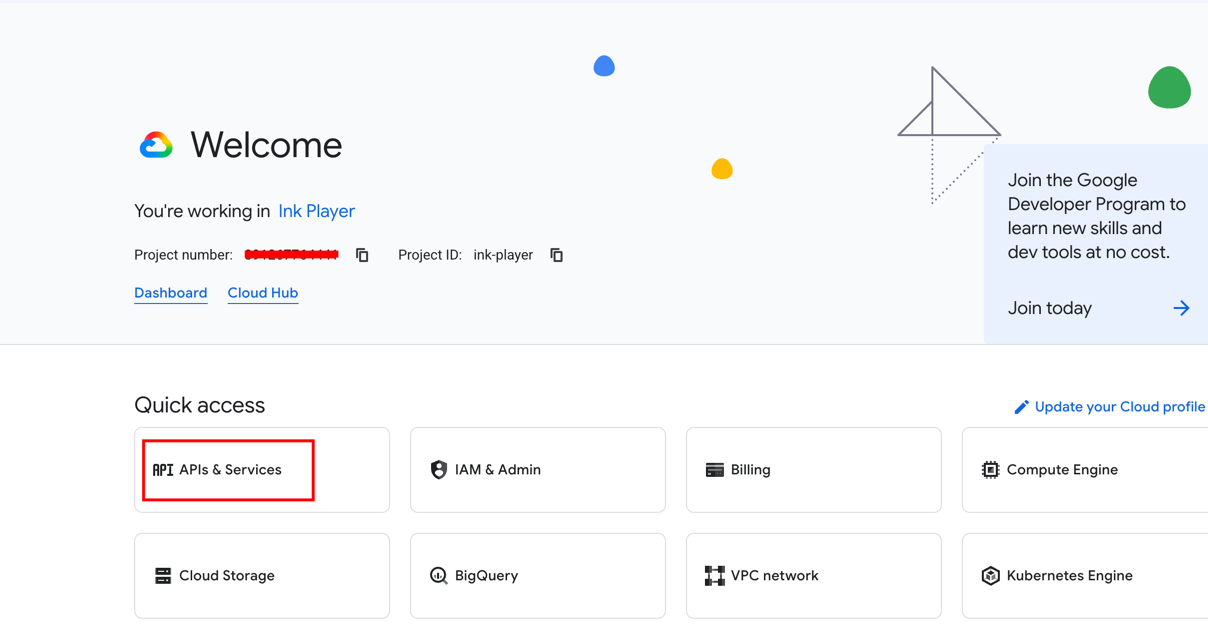Click the Cloud Storage icon
Viewport: 1208px width, 632px height.
(x=163, y=576)
